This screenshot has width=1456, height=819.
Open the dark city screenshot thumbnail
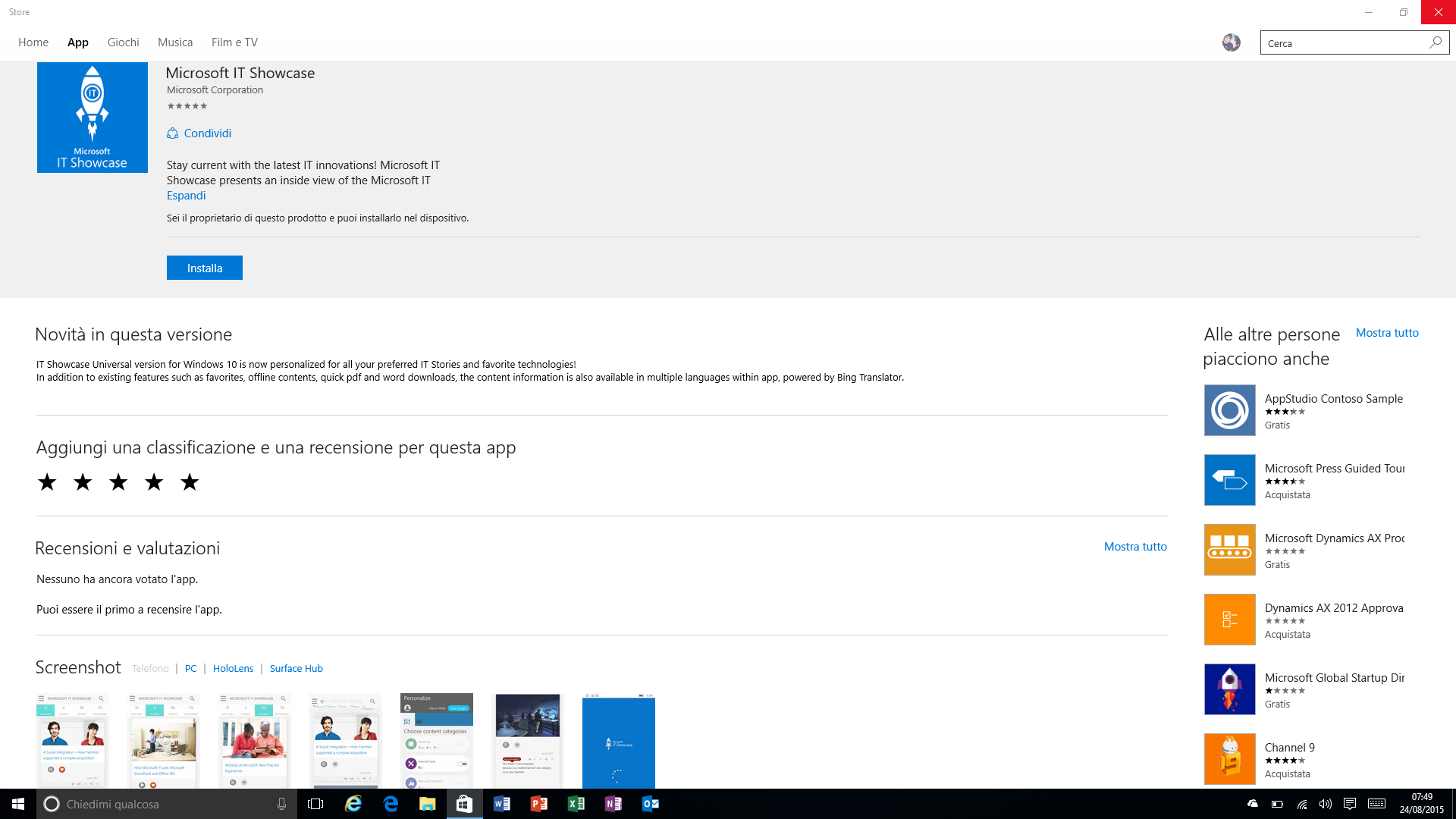[528, 741]
